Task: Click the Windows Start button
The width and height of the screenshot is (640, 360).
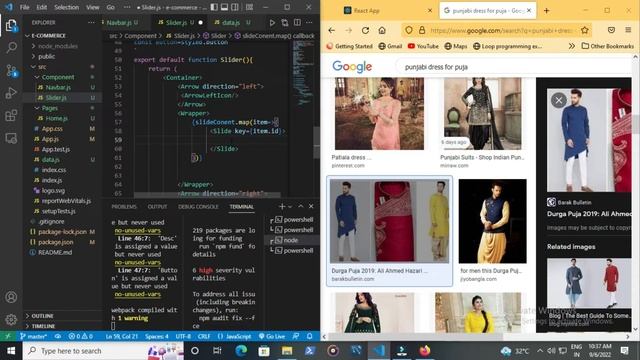Action: tap(11, 351)
